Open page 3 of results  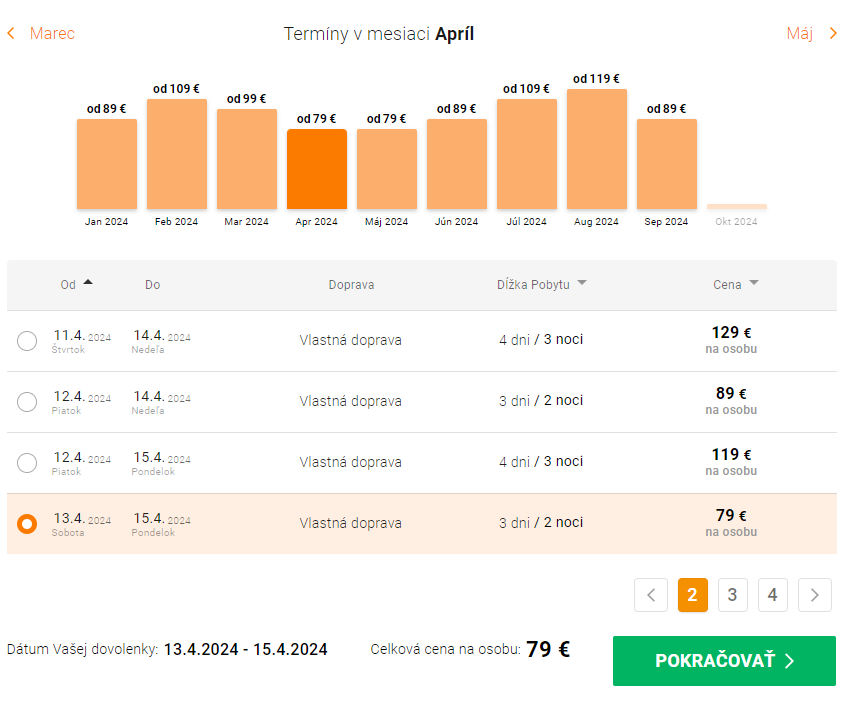[732, 595]
